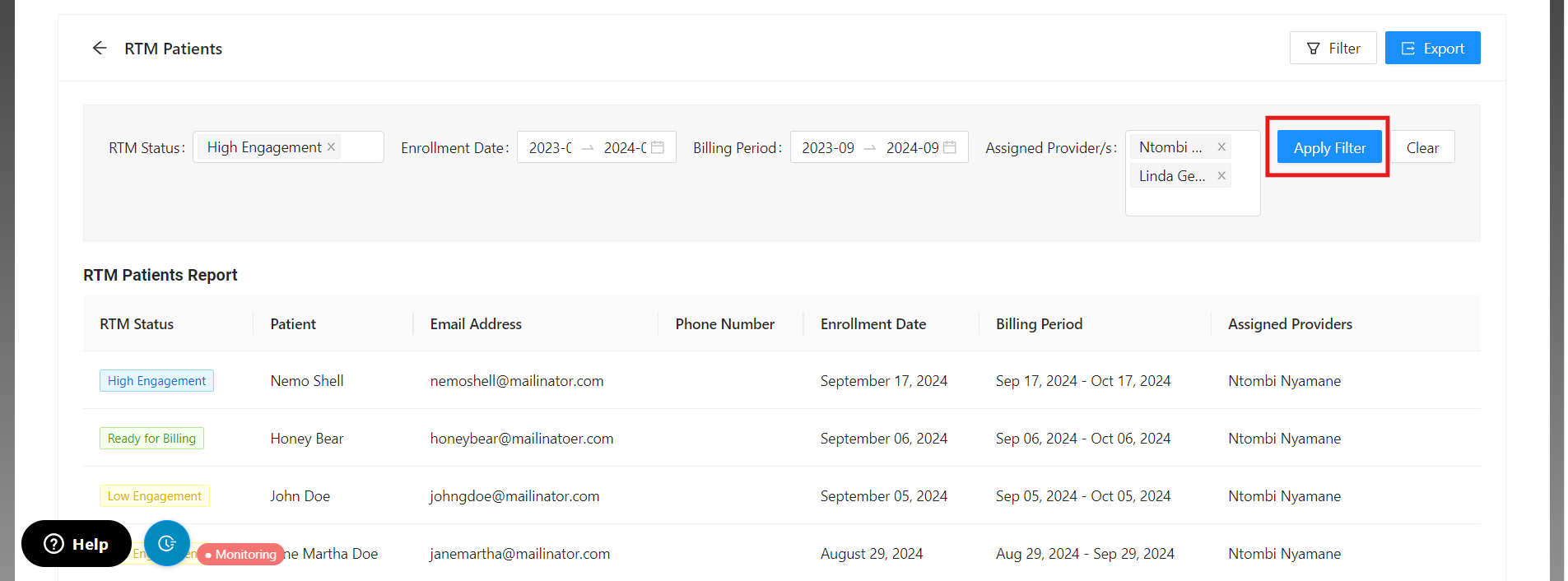Remove Ntombi from assigned providers
This screenshot has width=1568, height=581.
(1221, 147)
